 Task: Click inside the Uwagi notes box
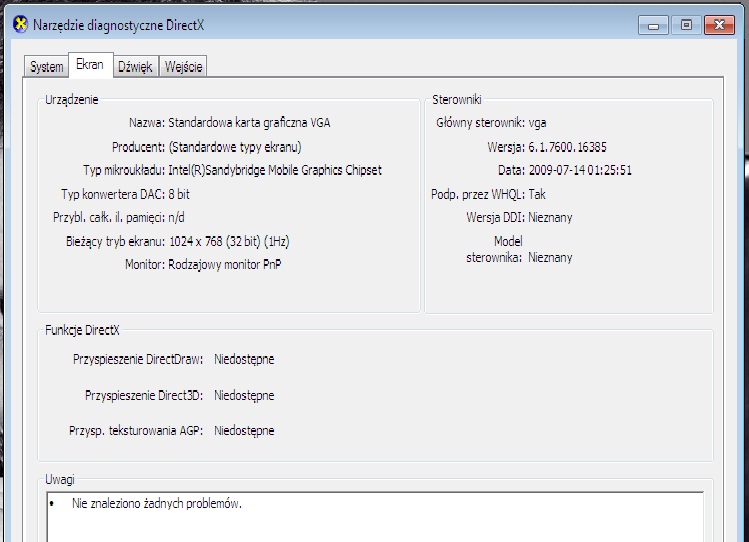[375, 517]
